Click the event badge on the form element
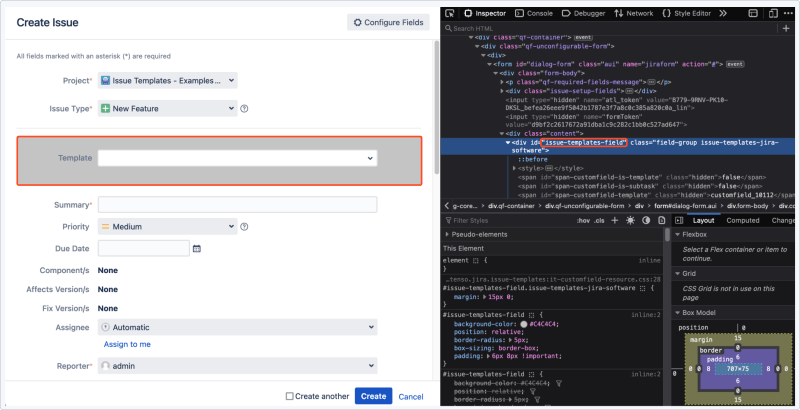Viewport: 800px width, 410px height. click(735, 64)
